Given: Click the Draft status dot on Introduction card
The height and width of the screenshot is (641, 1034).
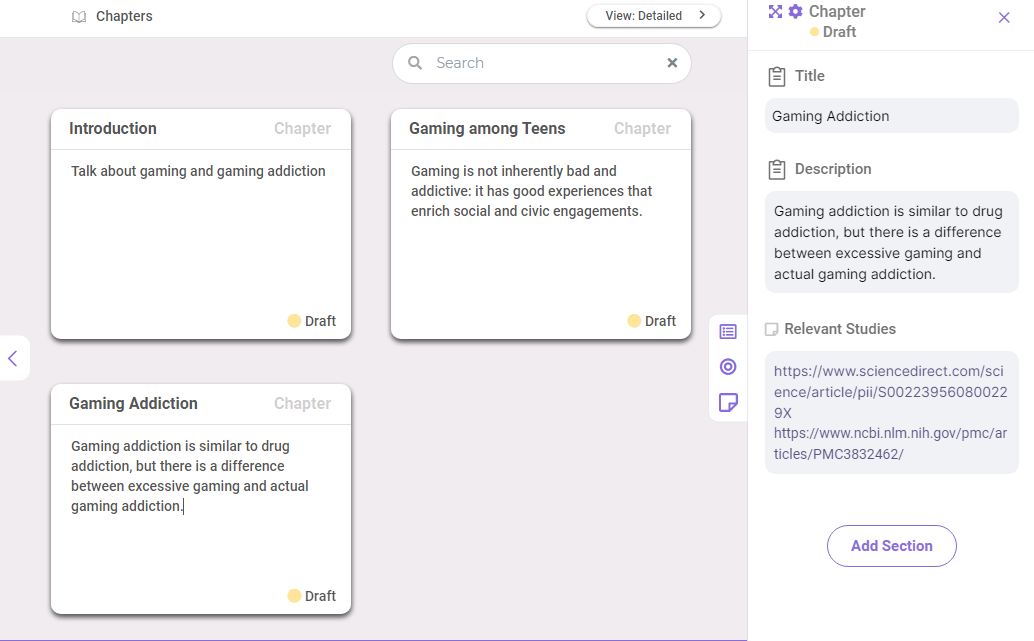Looking at the screenshot, I should click(294, 321).
